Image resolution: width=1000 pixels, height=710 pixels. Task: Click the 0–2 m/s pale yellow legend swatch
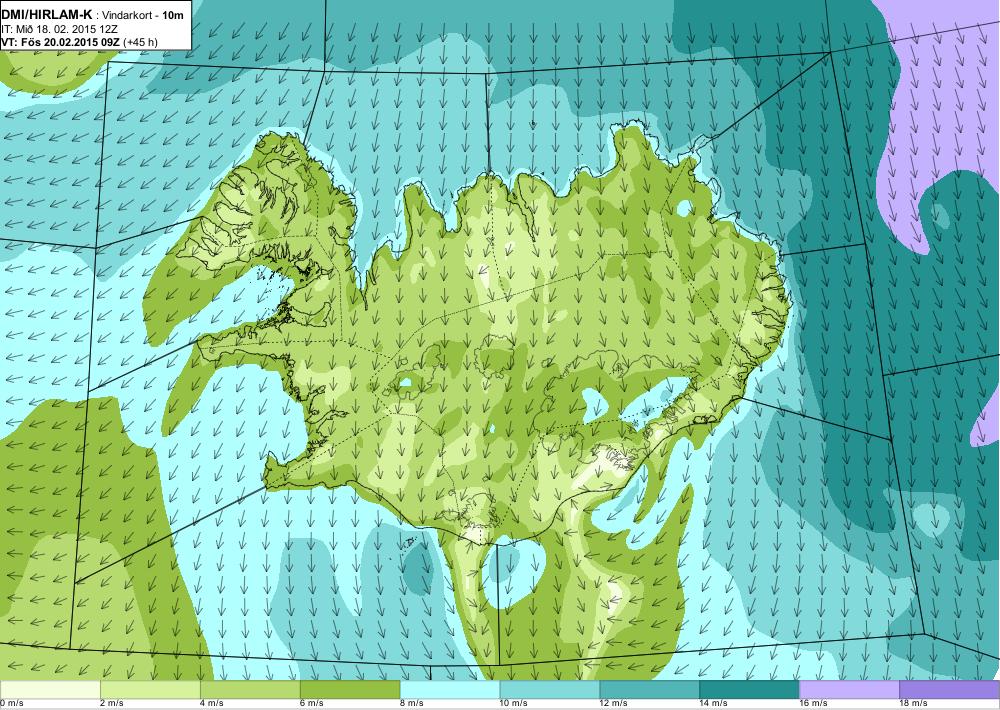(x=50, y=690)
